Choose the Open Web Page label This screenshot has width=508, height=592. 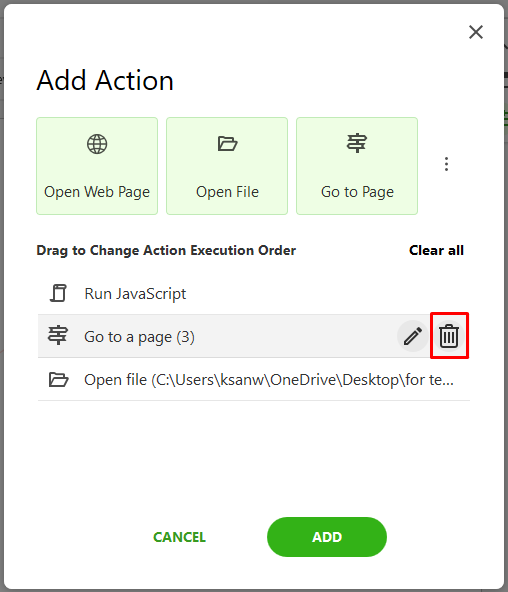(97, 192)
